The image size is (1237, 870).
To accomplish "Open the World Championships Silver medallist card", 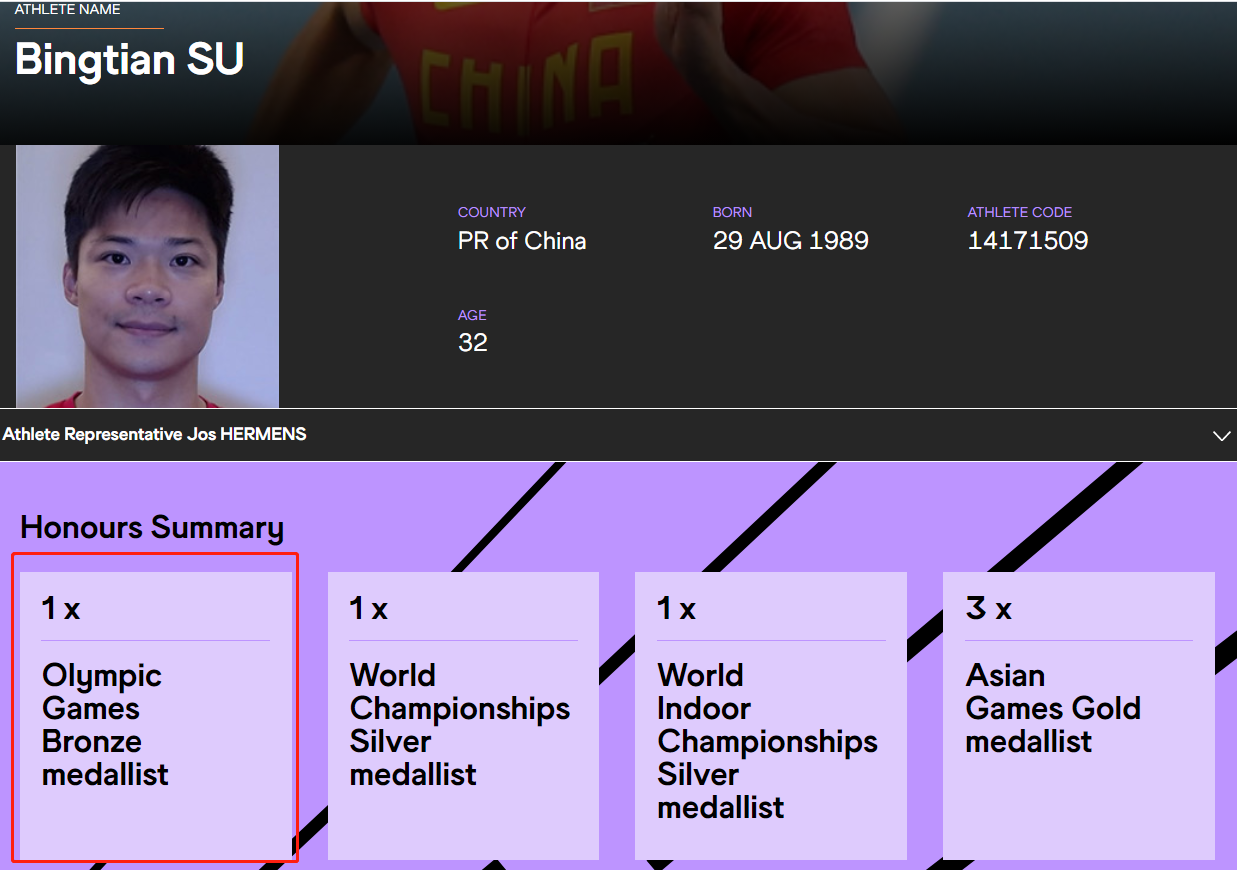I will [463, 714].
